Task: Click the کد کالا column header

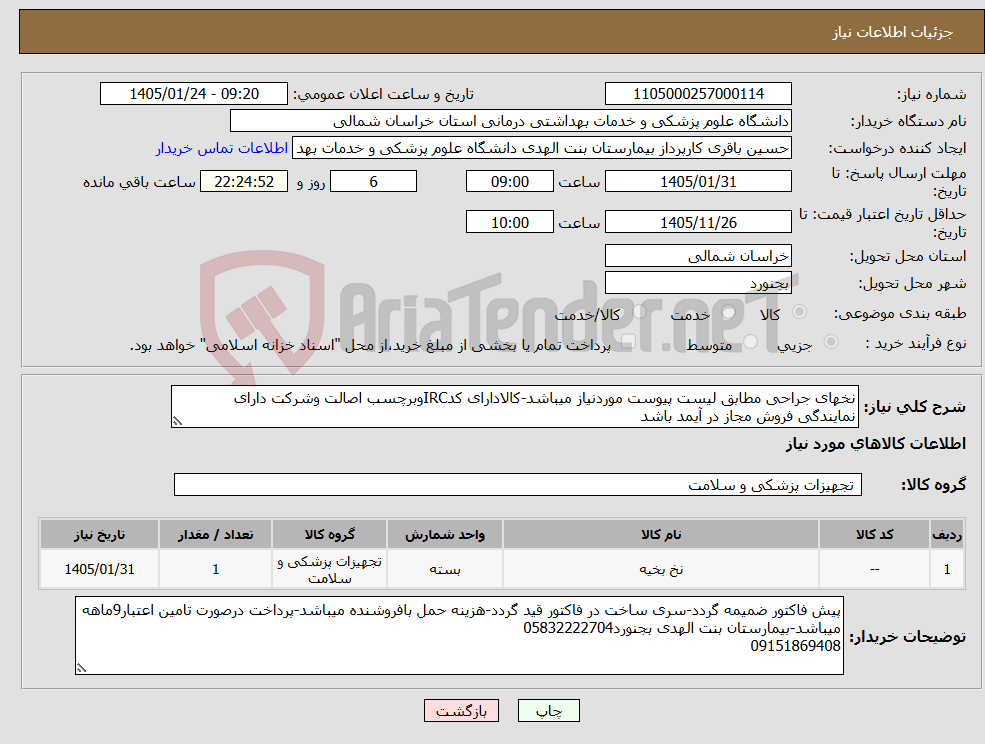Action: pos(874,534)
